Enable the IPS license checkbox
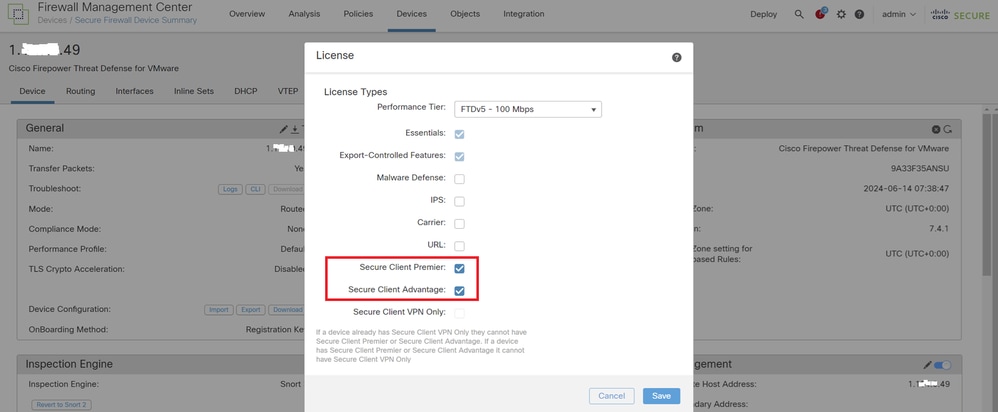This screenshot has width=998, height=412. [459, 201]
